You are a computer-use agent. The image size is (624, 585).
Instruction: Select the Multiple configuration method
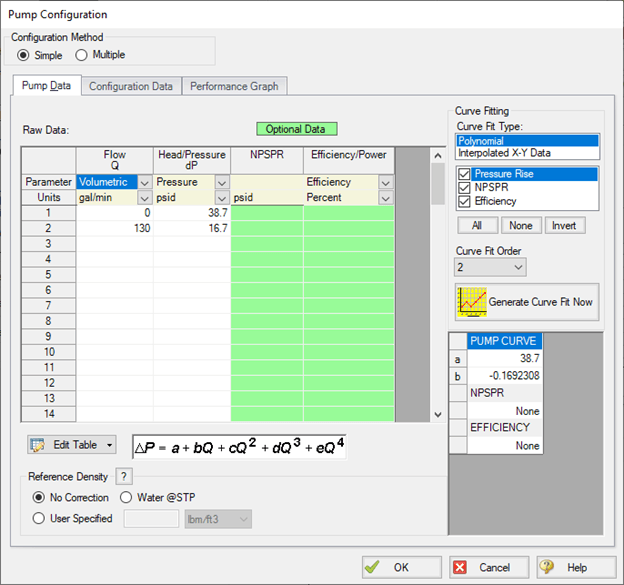[82, 54]
